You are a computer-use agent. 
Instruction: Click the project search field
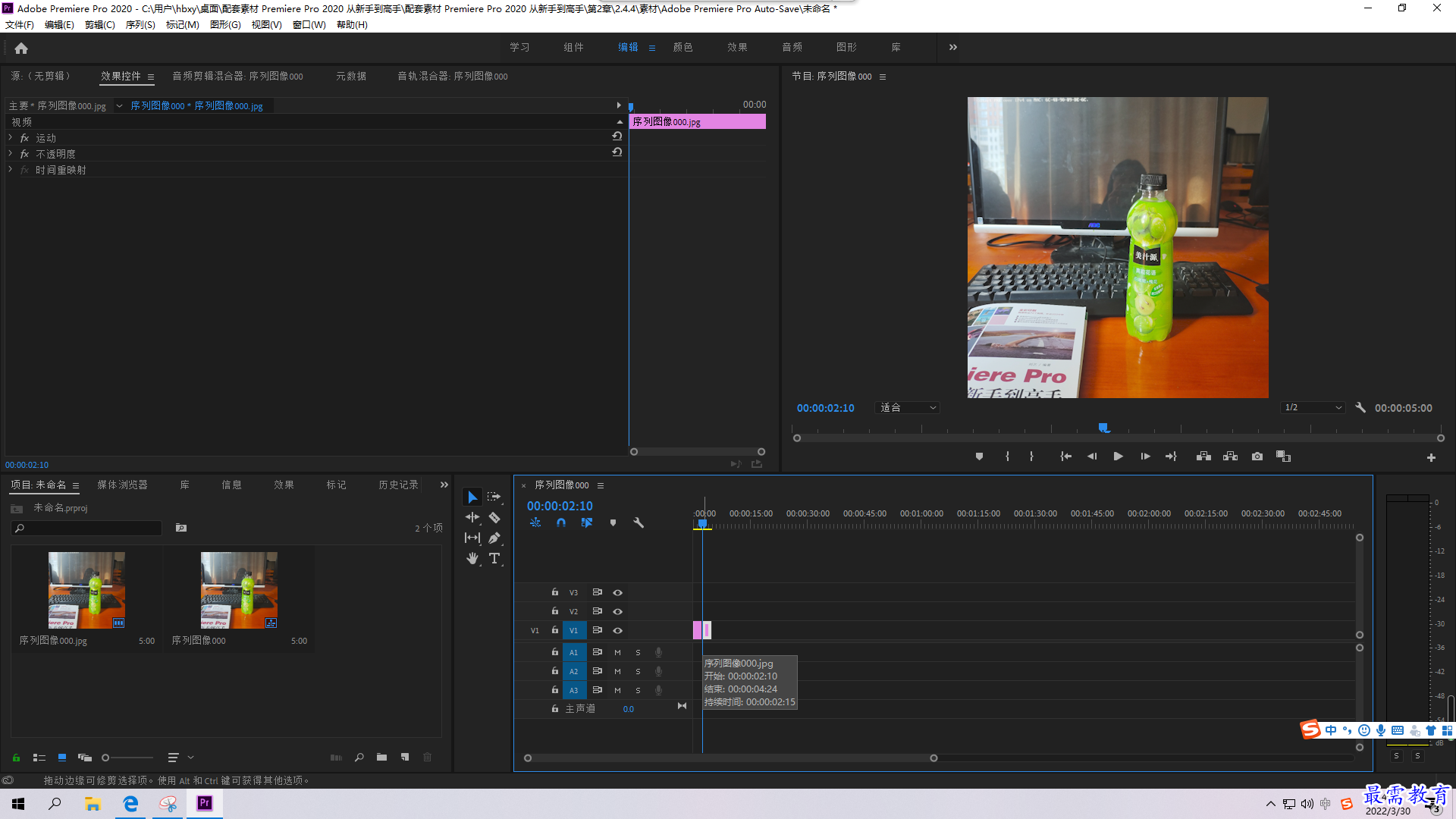click(86, 528)
